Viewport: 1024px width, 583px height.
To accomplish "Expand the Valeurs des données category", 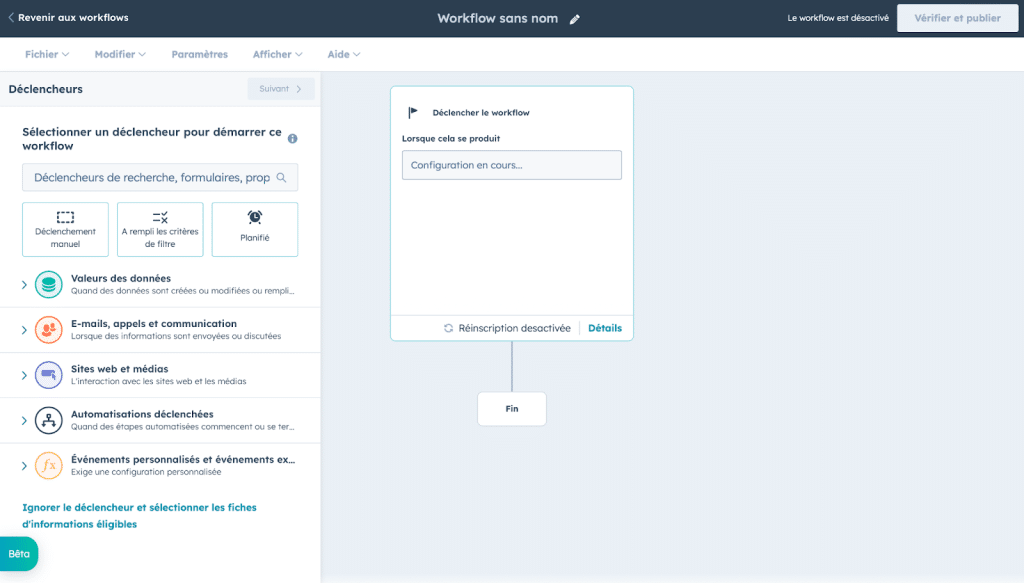I will click(25, 285).
